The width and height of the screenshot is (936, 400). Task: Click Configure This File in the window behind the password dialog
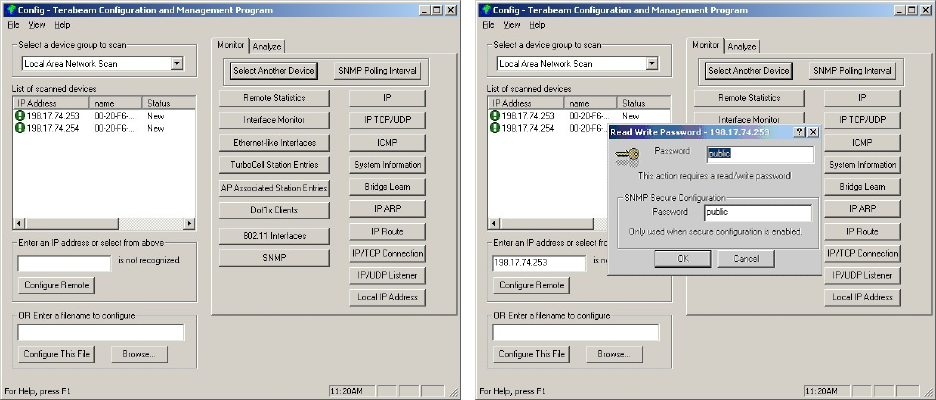(532, 354)
